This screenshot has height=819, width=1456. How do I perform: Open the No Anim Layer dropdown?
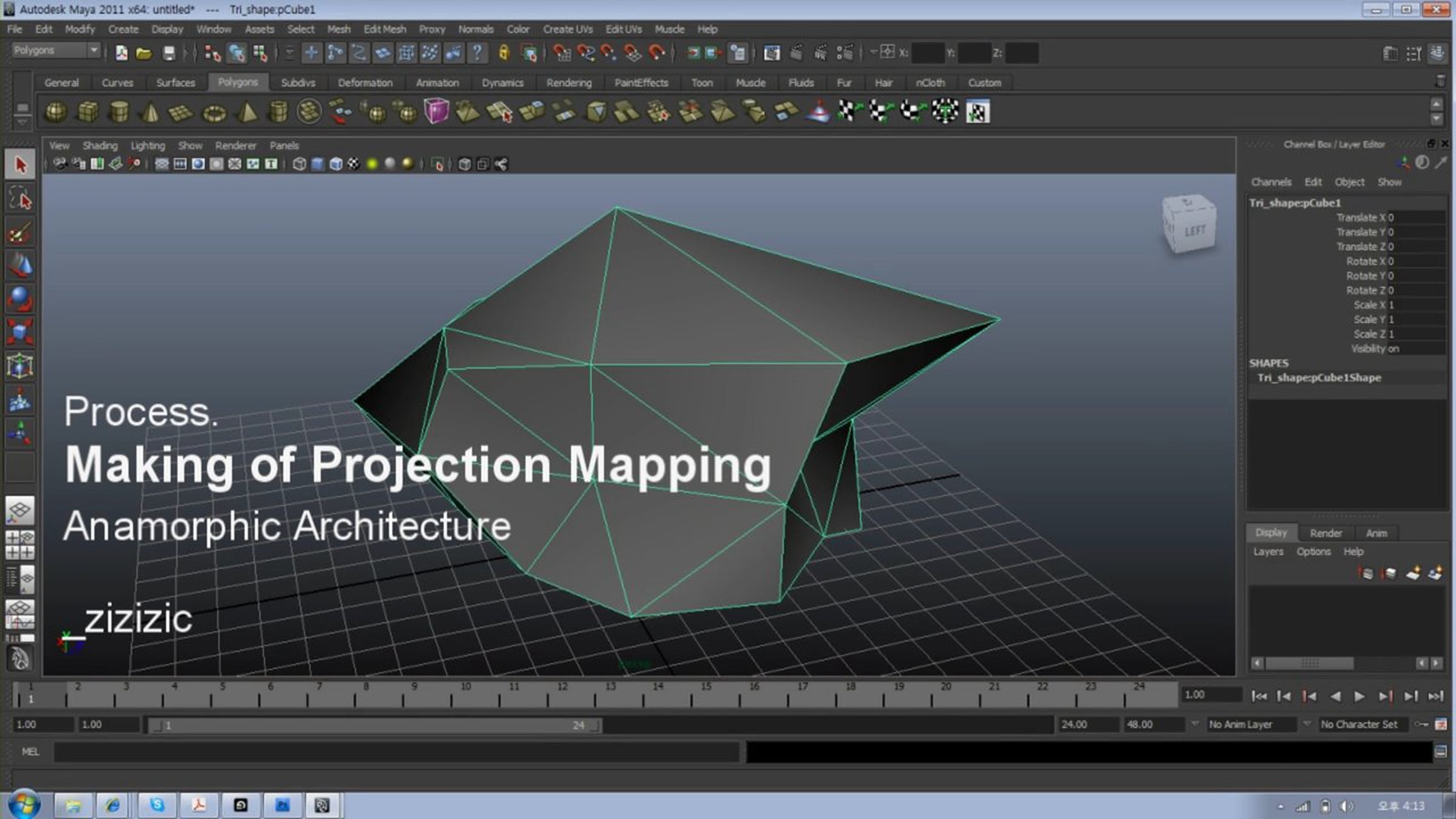pos(1251,724)
